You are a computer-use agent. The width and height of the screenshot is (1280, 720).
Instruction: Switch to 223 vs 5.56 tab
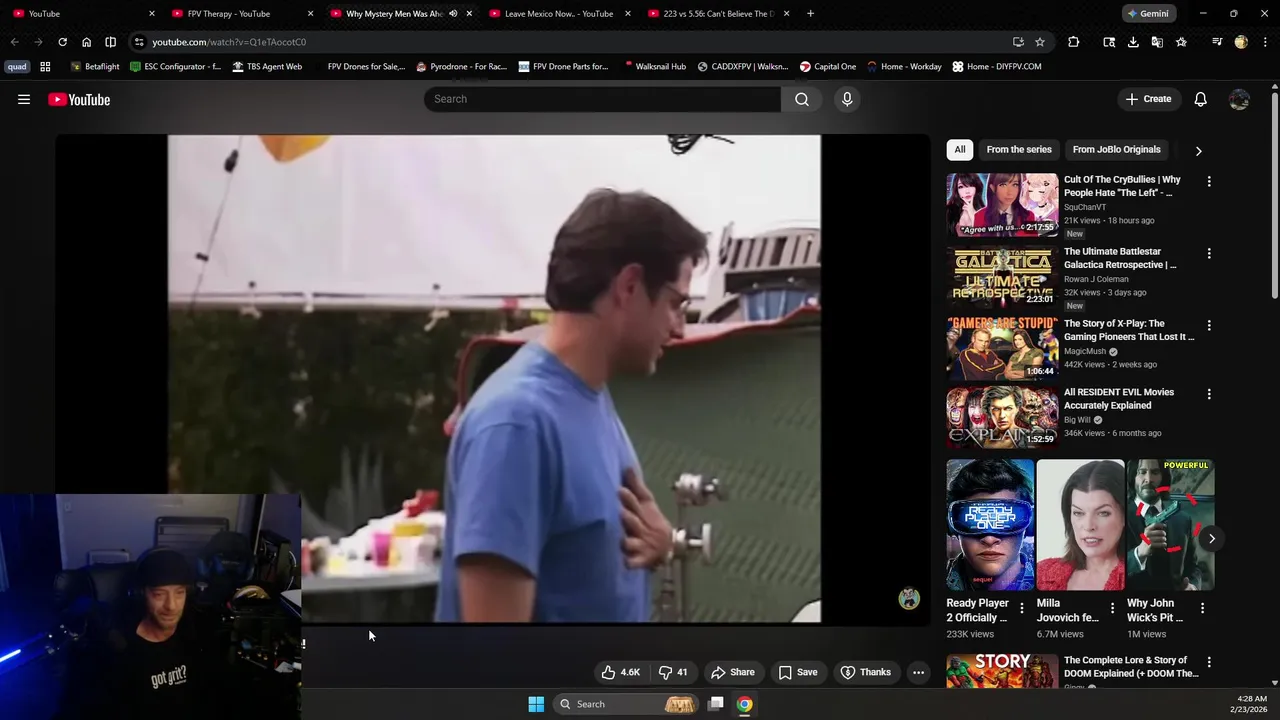(x=718, y=14)
